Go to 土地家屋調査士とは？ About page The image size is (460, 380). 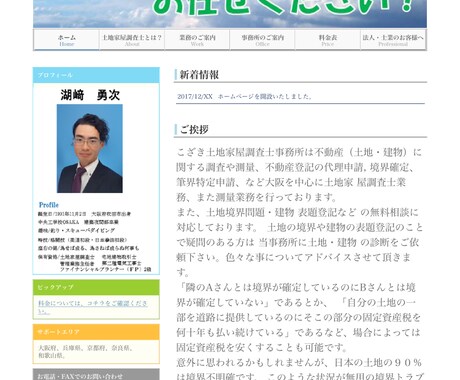coord(132,40)
